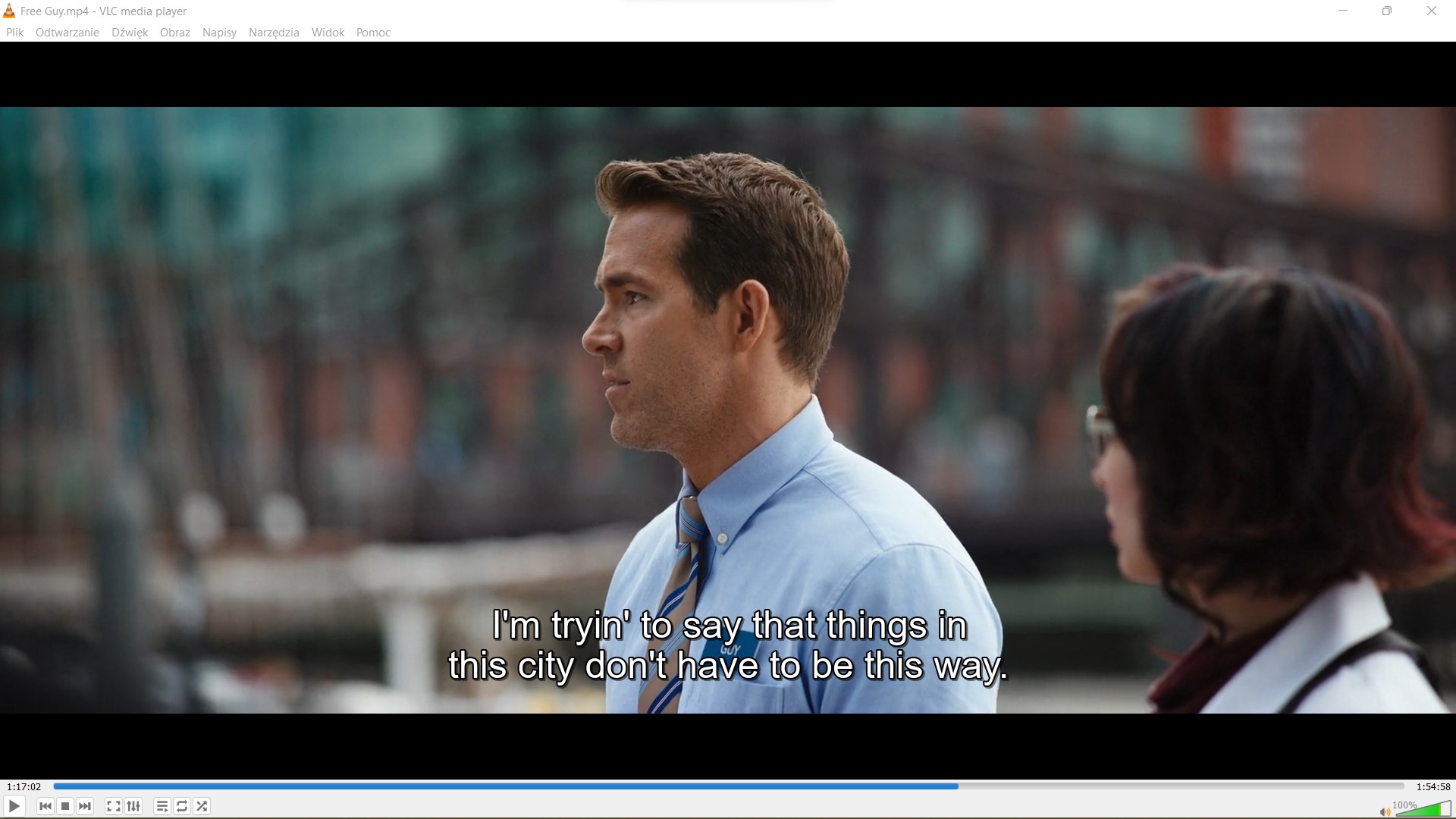Viewport: 1456px width, 819px height.
Task: Stop playback with the stop button
Action: point(65,806)
